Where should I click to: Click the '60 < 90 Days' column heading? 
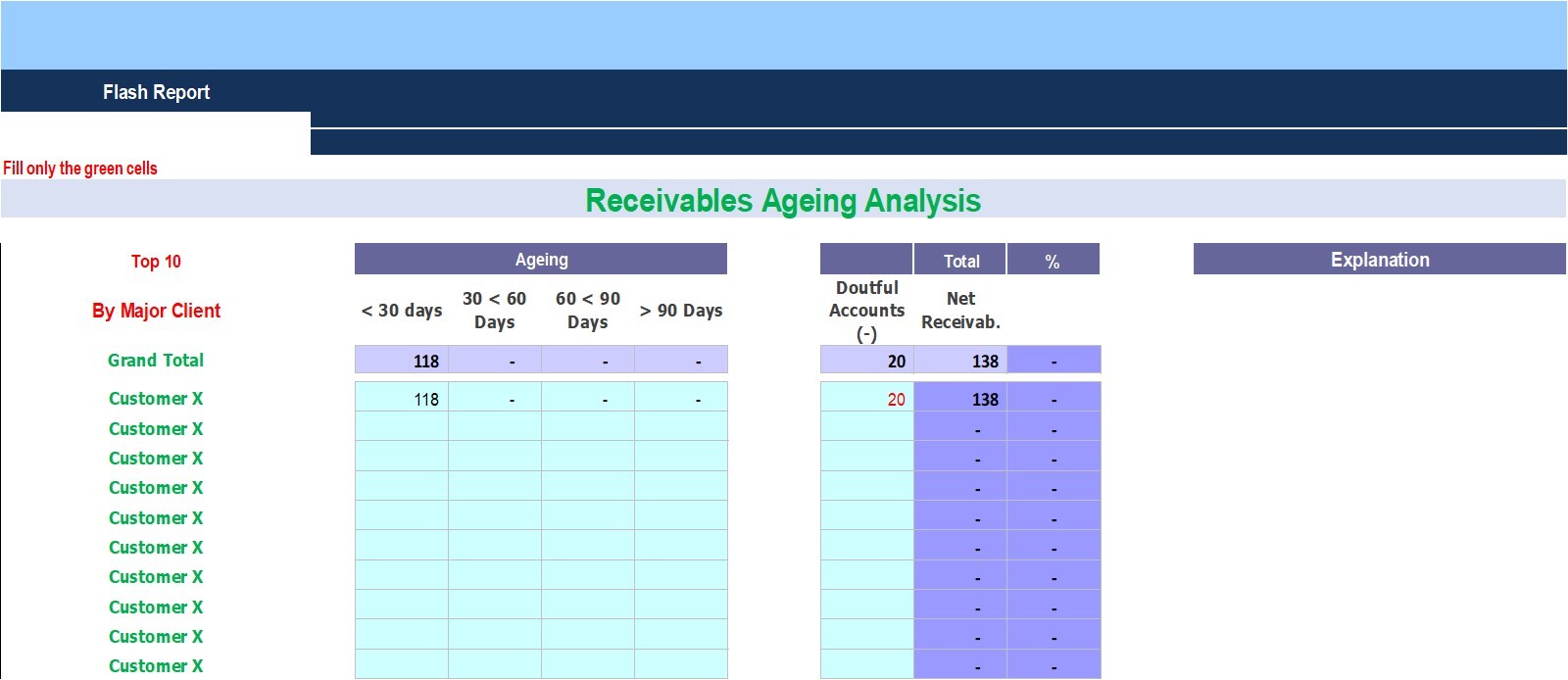[587, 311]
